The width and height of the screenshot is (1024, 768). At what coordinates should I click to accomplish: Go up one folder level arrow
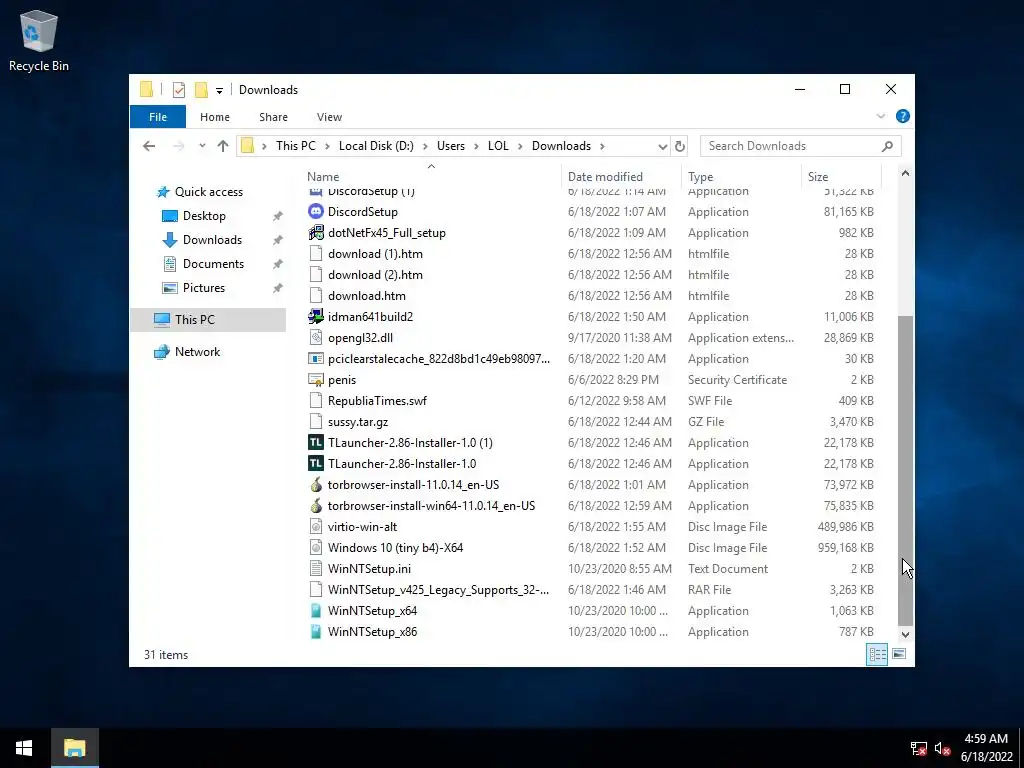click(223, 146)
